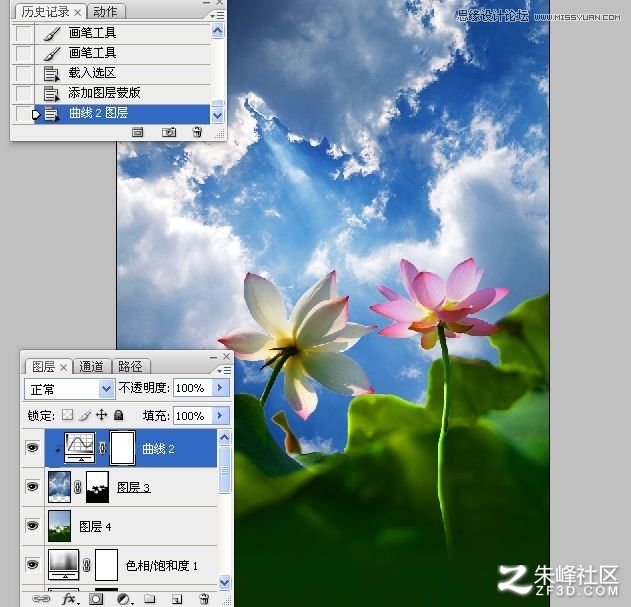Open the 填充 fill slider arrow
The width and height of the screenshot is (631, 607).
220,415
